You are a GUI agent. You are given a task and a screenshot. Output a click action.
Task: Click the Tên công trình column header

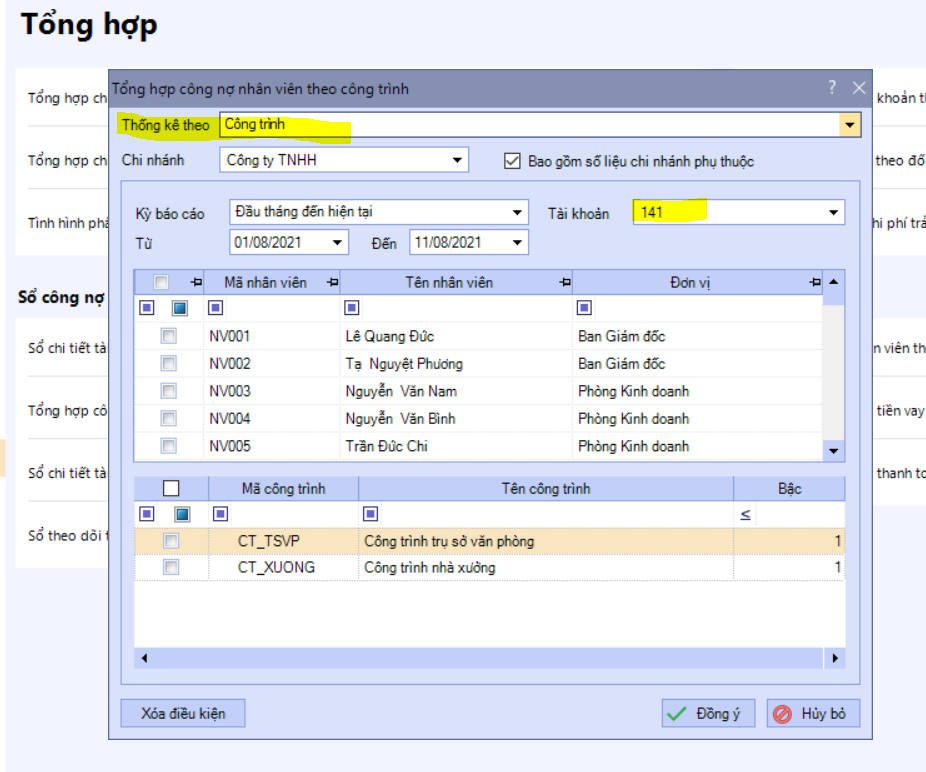546,488
